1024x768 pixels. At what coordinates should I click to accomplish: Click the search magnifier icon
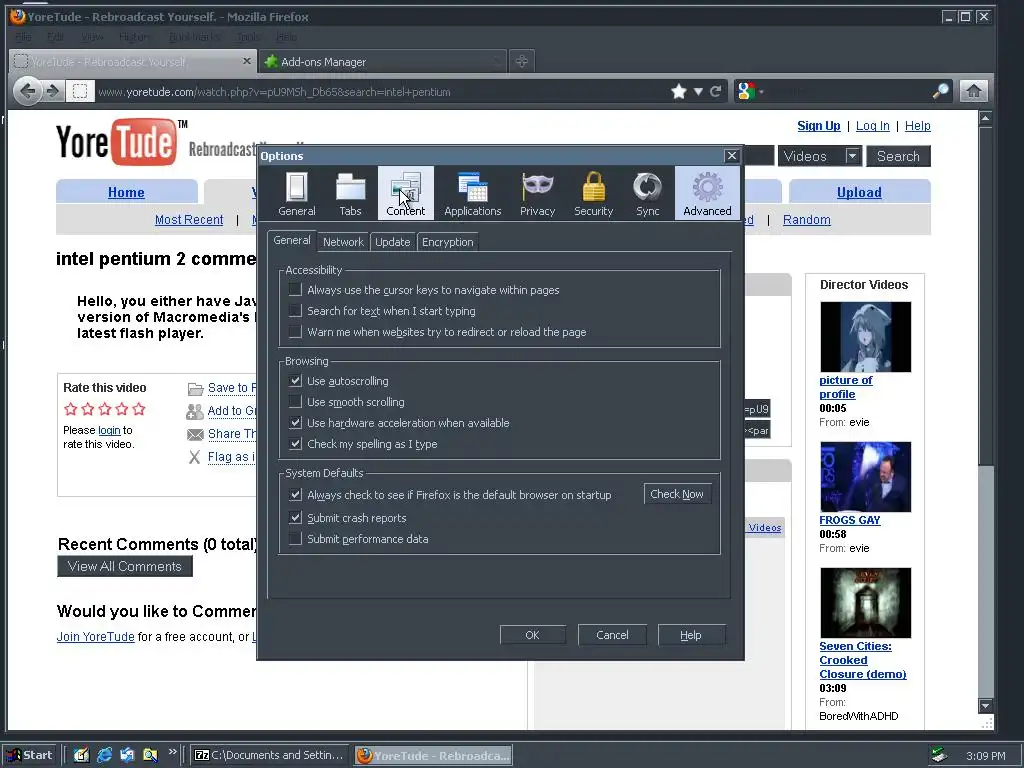tap(940, 91)
